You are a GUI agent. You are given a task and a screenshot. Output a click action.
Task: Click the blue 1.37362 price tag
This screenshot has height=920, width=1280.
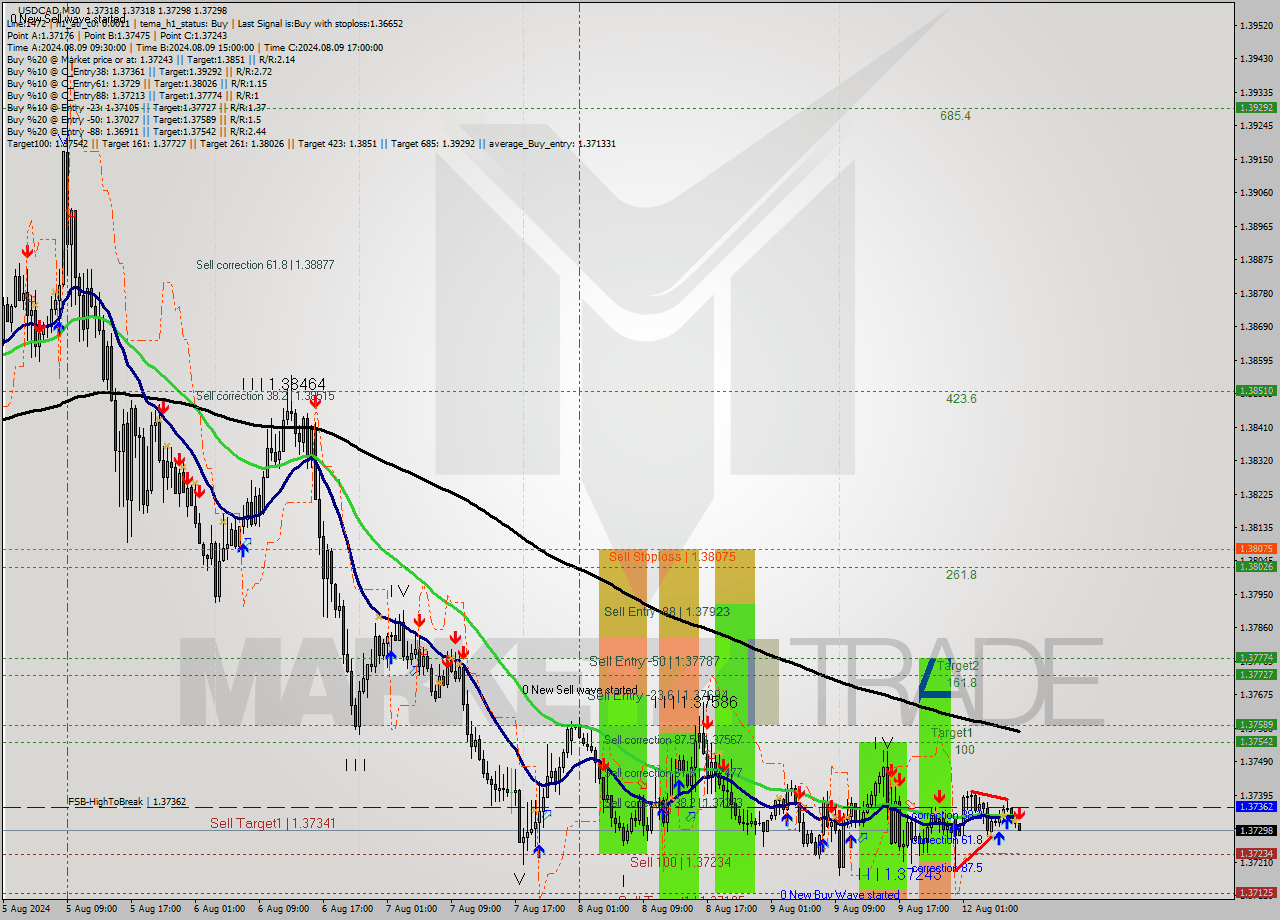1255,806
